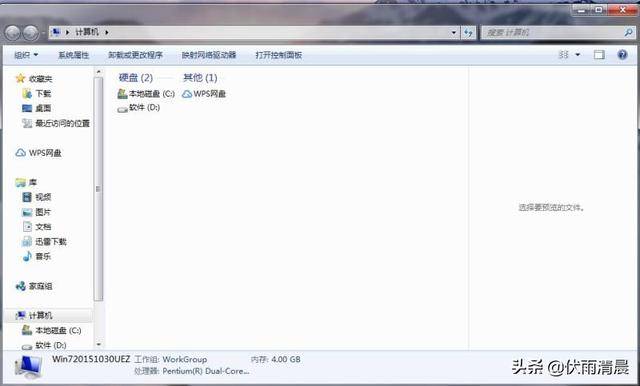Open the 文档 library
This screenshot has width=640, height=386.
(x=43, y=227)
